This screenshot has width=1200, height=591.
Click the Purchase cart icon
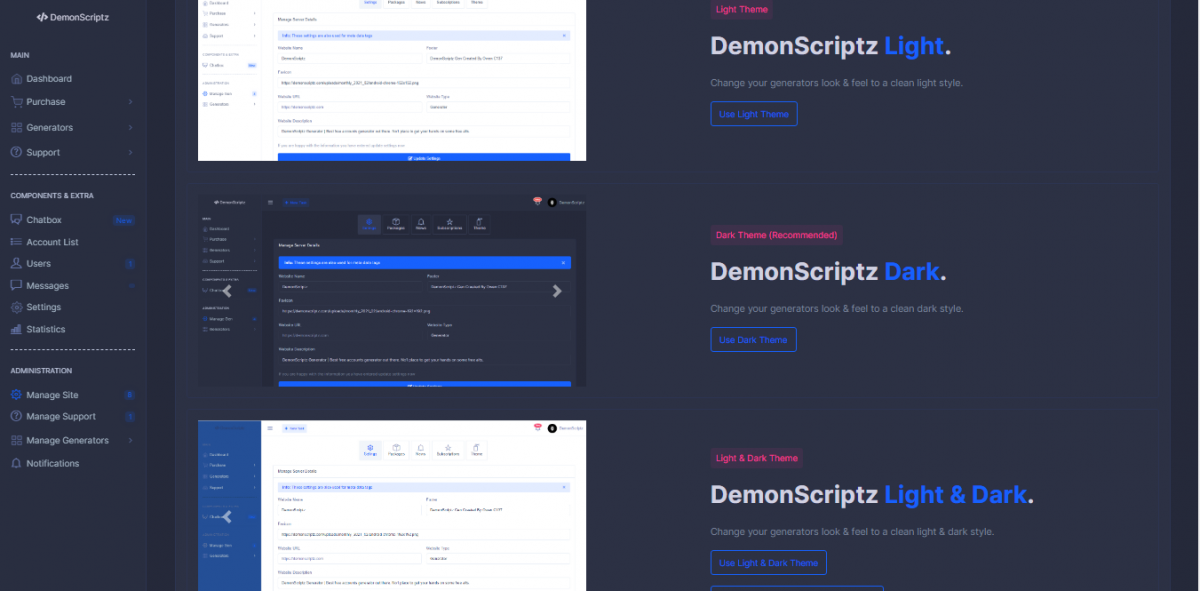pyautogui.click(x=17, y=102)
